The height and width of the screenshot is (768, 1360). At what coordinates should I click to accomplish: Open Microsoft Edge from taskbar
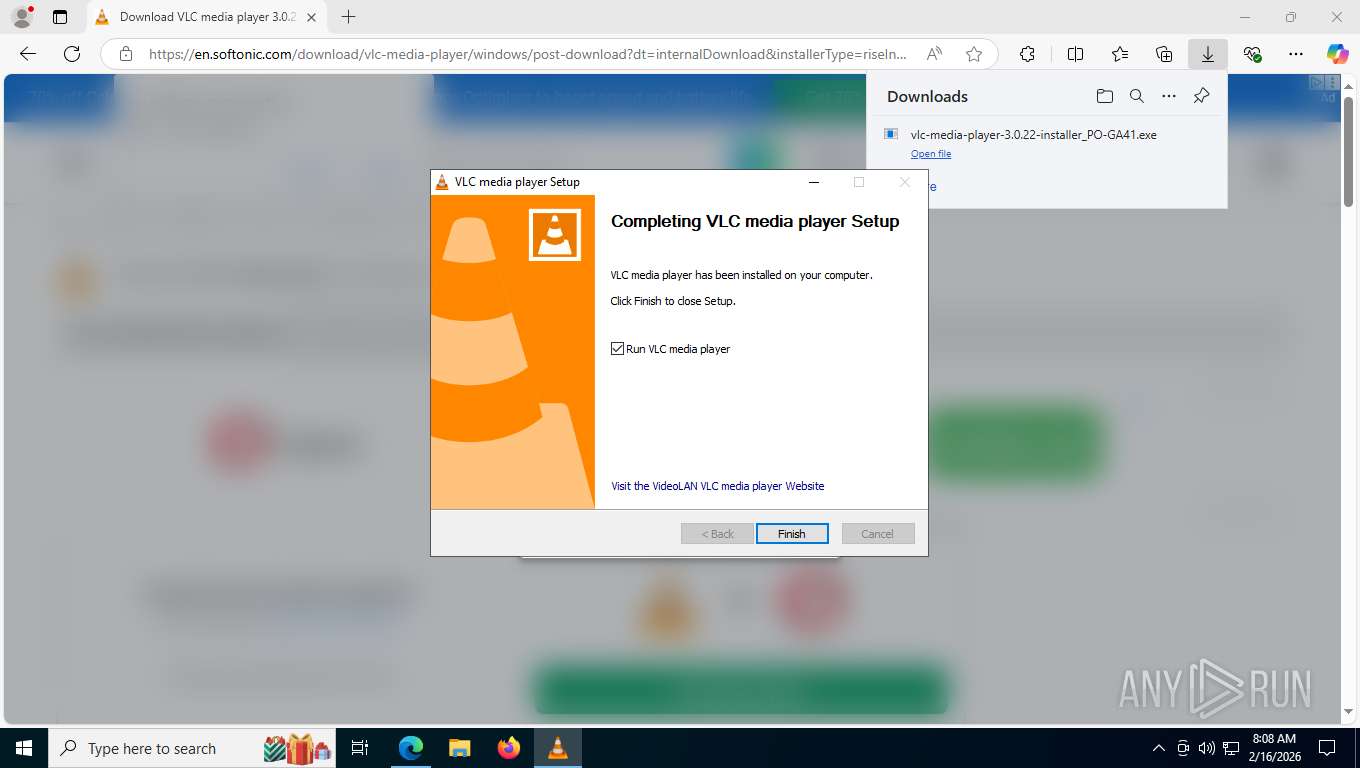(411, 748)
